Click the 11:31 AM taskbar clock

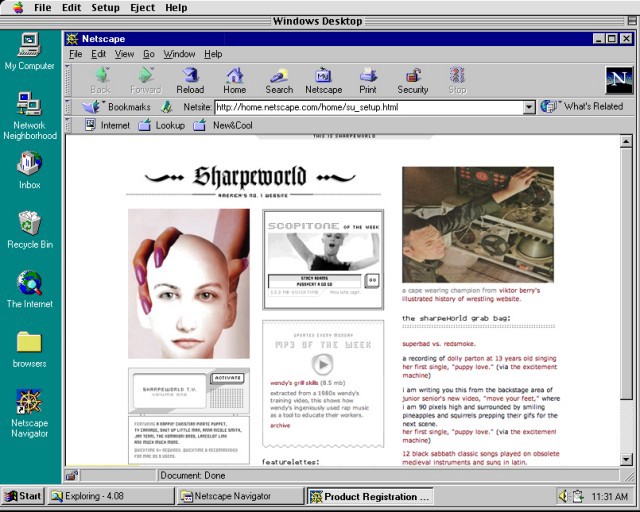[610, 496]
